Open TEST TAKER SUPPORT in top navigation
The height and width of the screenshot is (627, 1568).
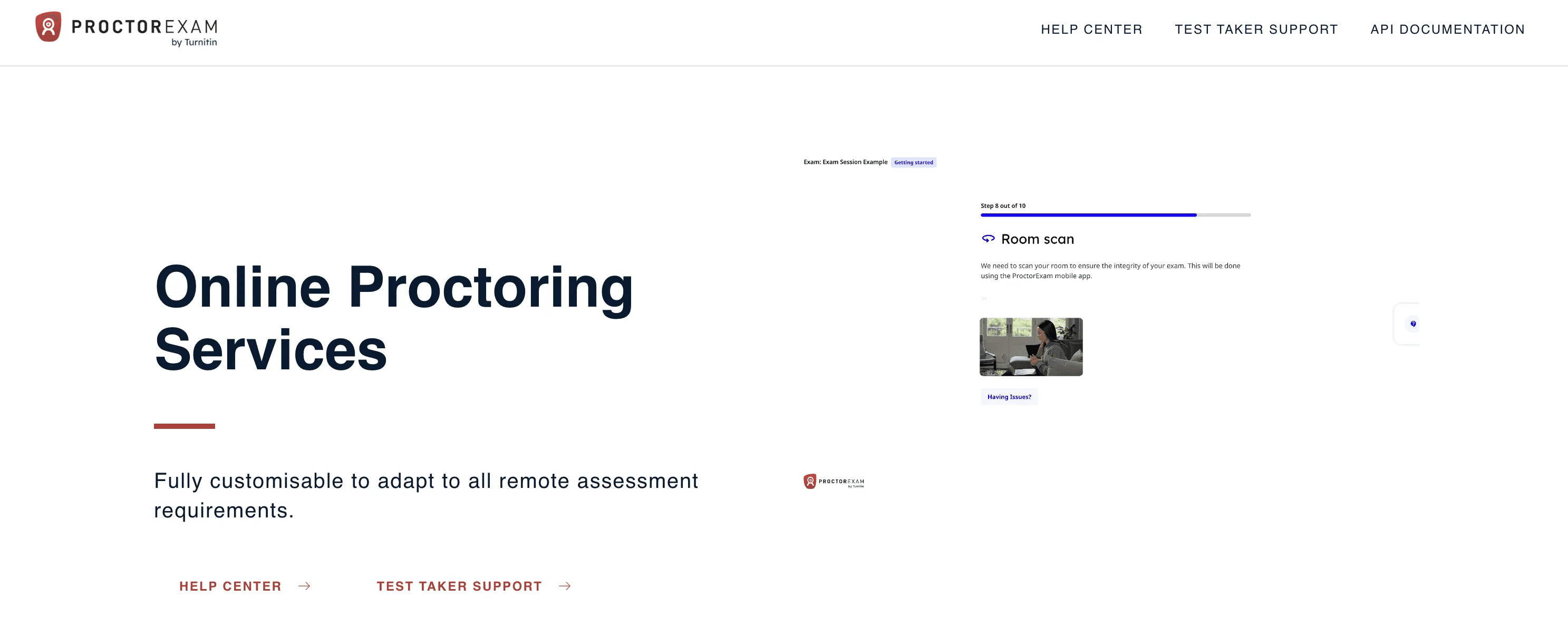(1256, 29)
